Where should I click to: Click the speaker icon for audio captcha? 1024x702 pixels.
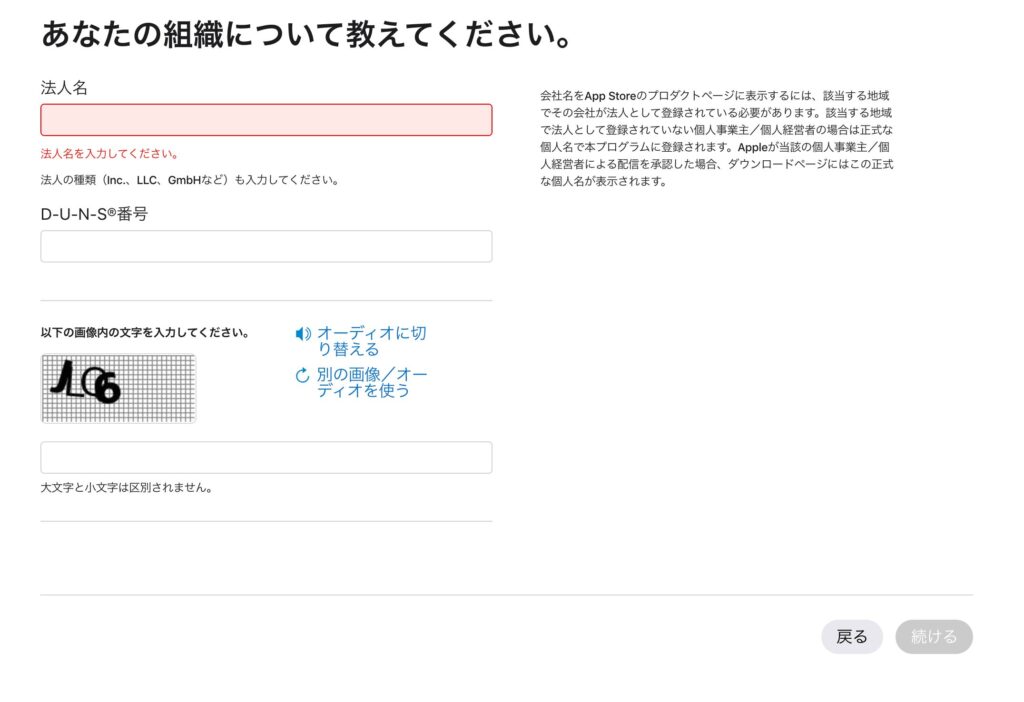coord(303,334)
